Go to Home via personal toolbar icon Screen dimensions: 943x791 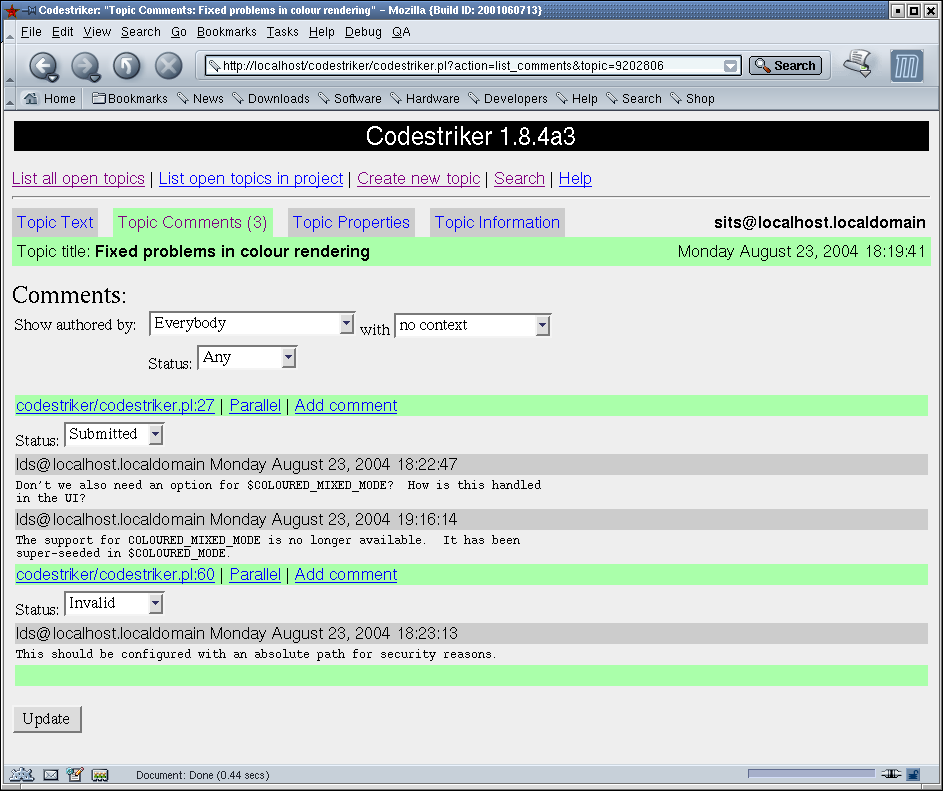[50, 99]
